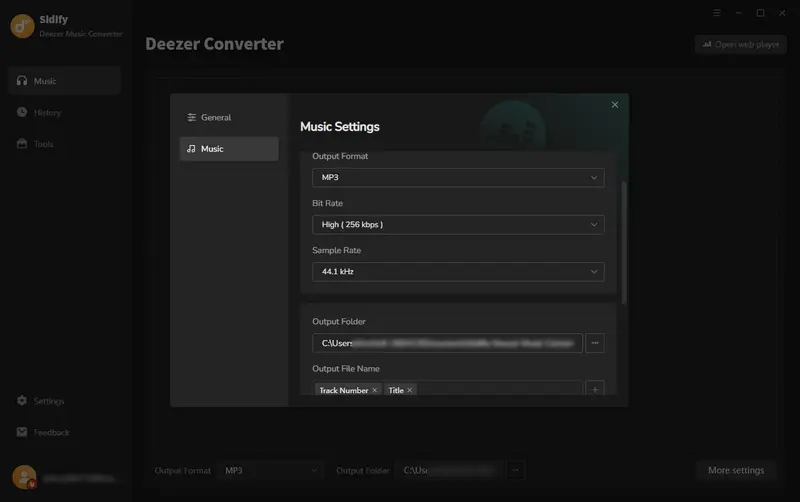Select the Music settings tab

(229, 149)
